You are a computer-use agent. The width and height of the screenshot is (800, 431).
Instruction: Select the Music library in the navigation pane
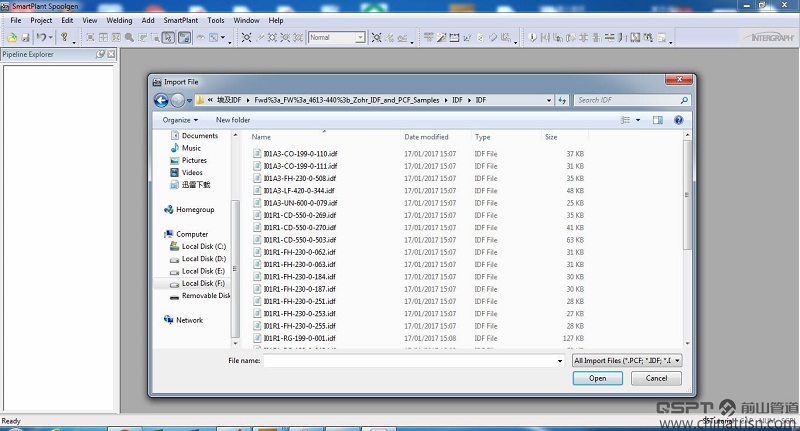[191, 148]
